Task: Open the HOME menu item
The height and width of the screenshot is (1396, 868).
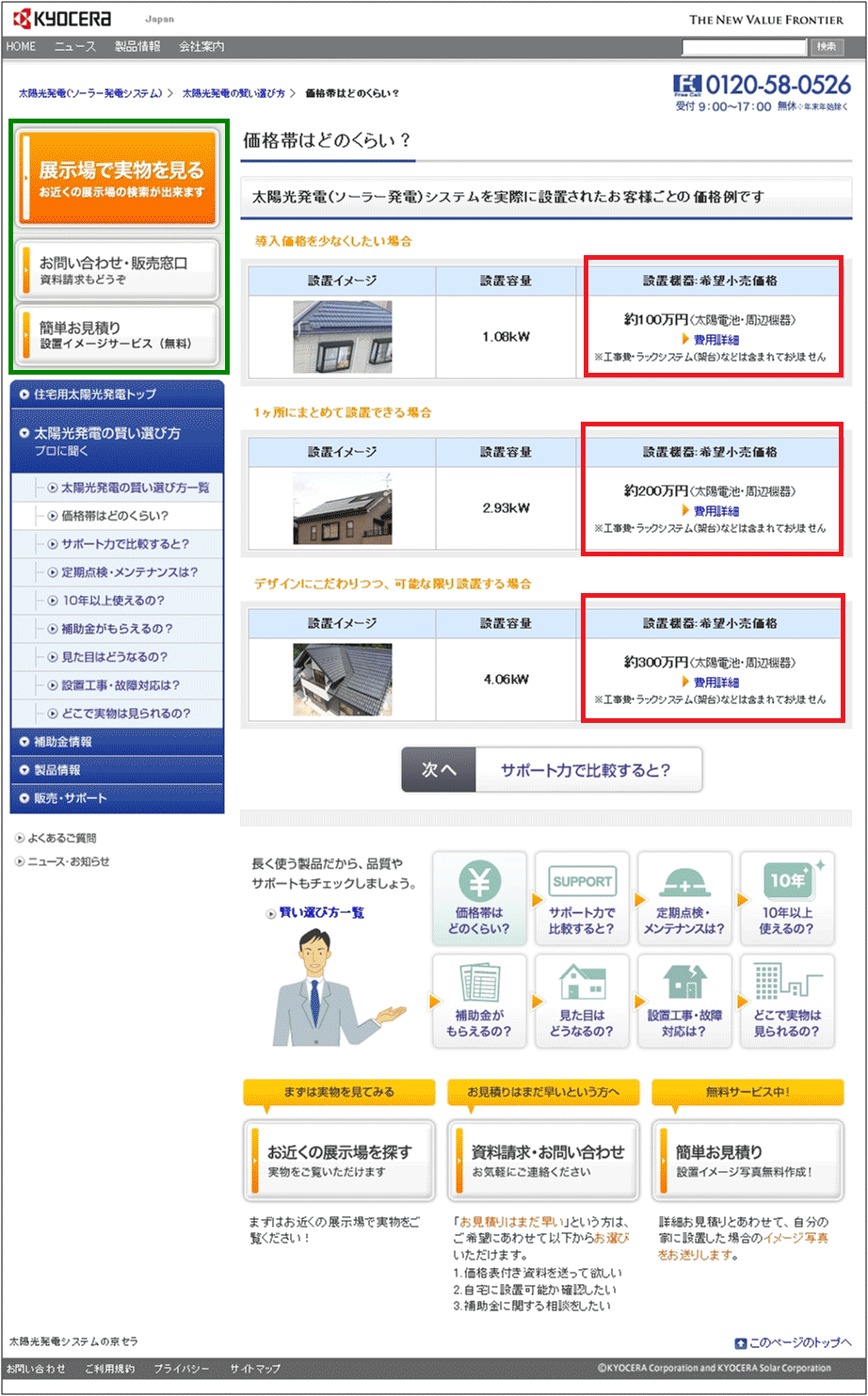Action: click(x=21, y=46)
